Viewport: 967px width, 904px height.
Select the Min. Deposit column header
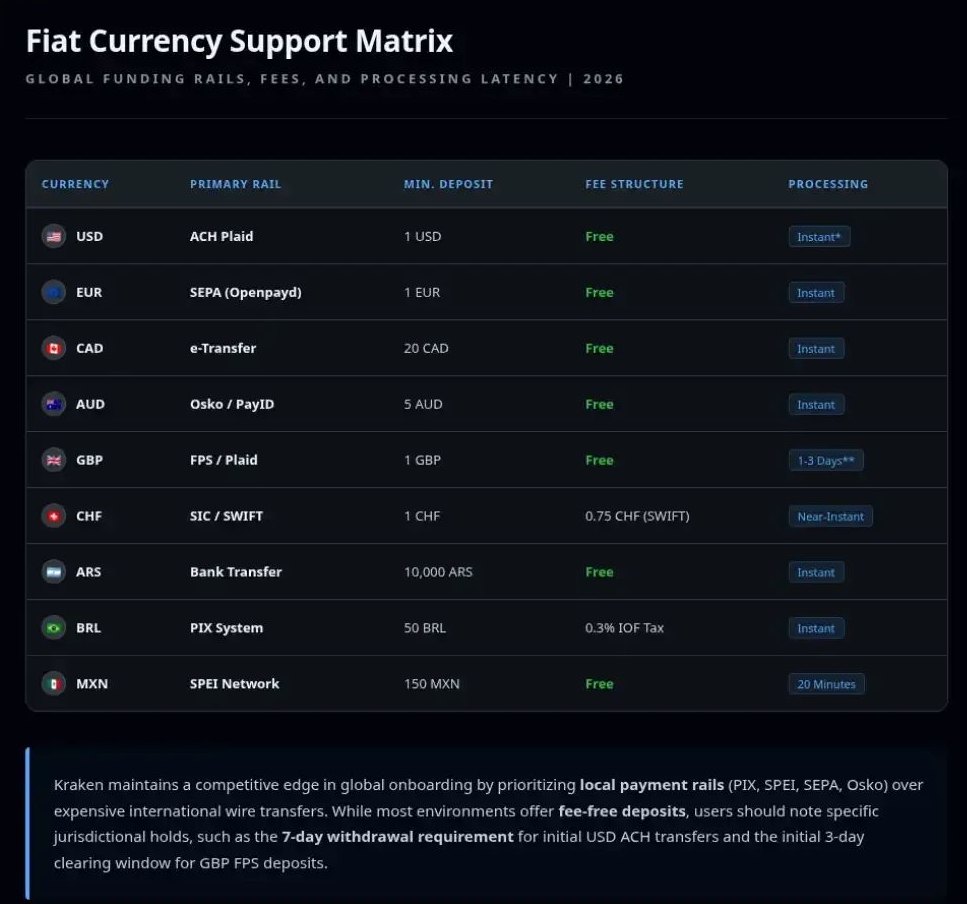[448, 184]
